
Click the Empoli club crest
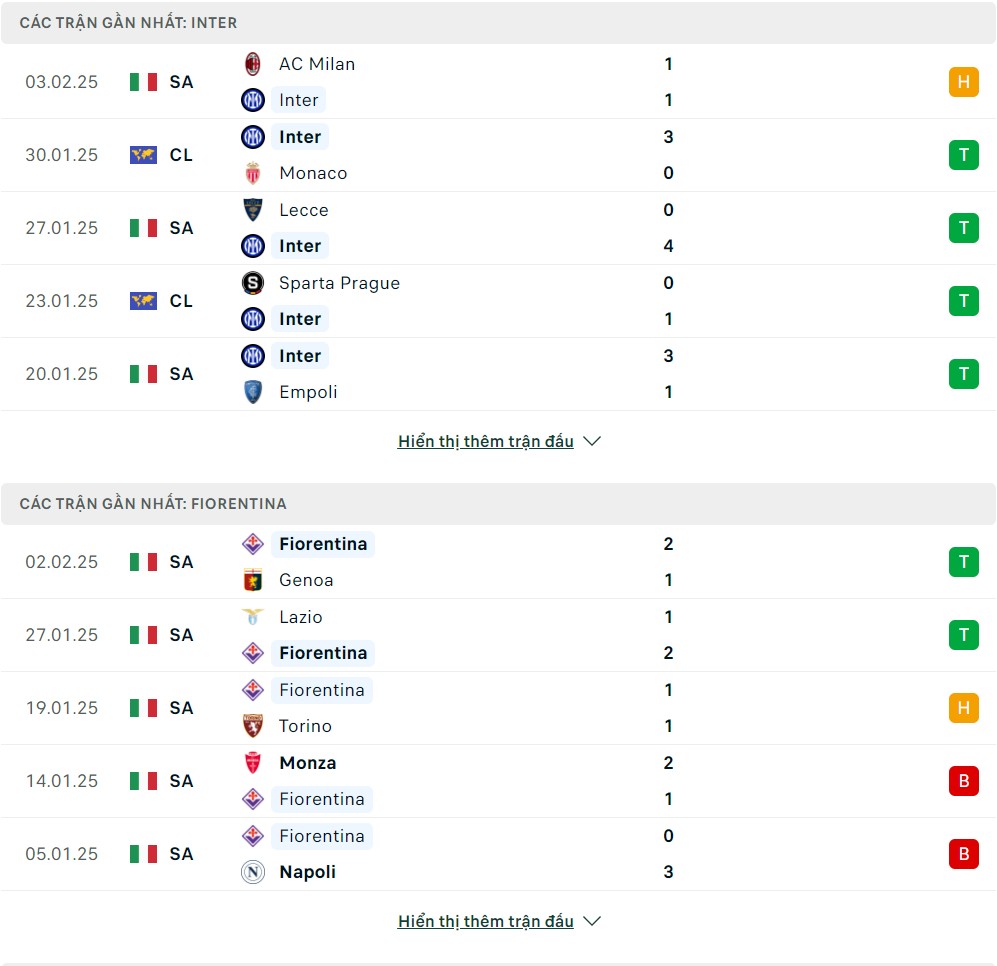(252, 392)
